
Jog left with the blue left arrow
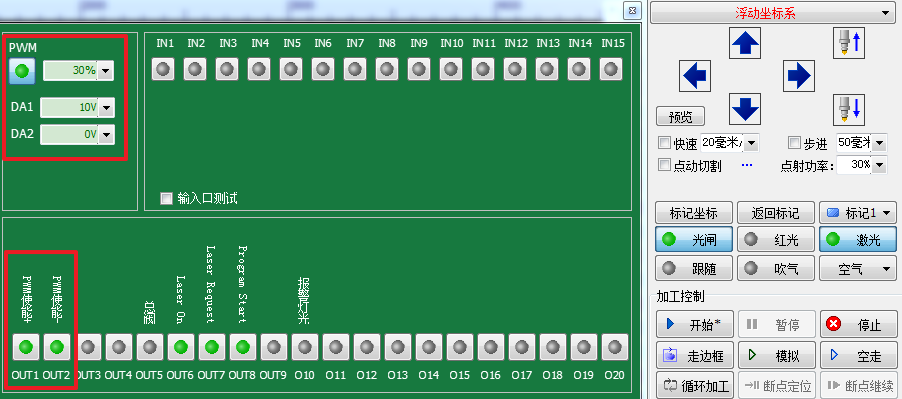click(x=695, y=76)
